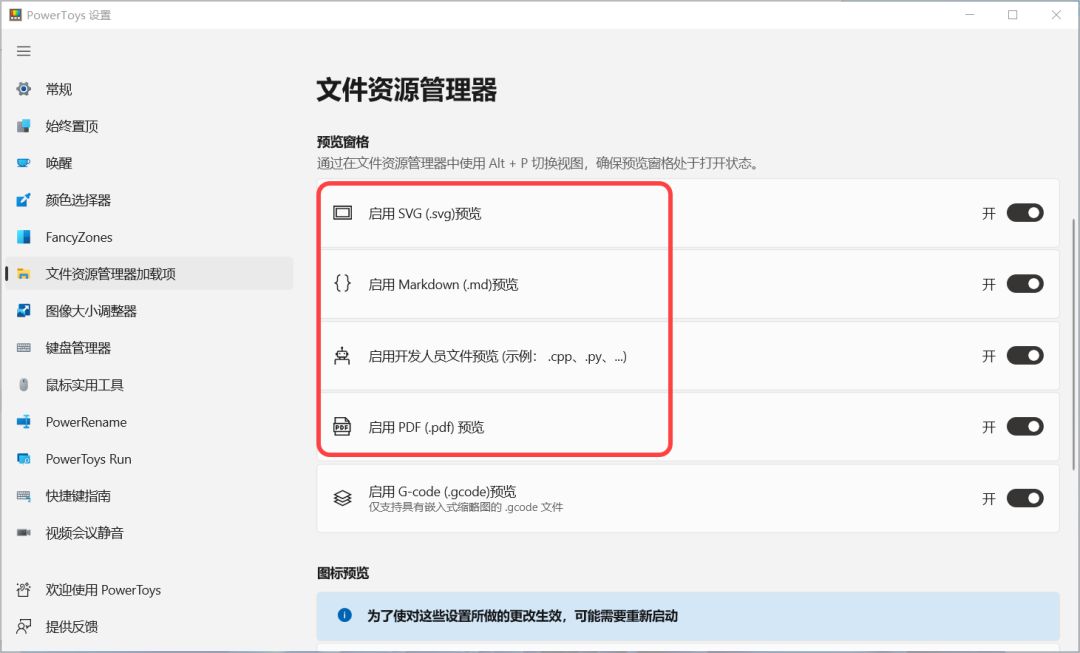
Task: Turn off Markdown (.md) preview toggle
Action: [x=1025, y=284]
